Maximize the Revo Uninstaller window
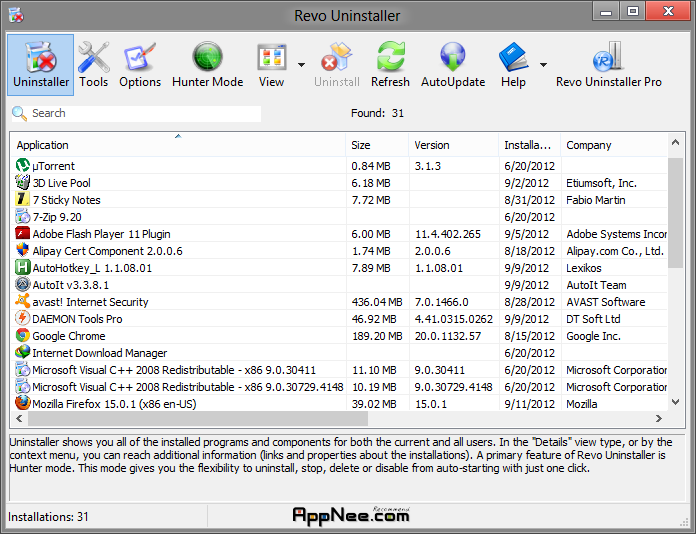Image resolution: width=696 pixels, height=534 pixels. tap(633, 11)
